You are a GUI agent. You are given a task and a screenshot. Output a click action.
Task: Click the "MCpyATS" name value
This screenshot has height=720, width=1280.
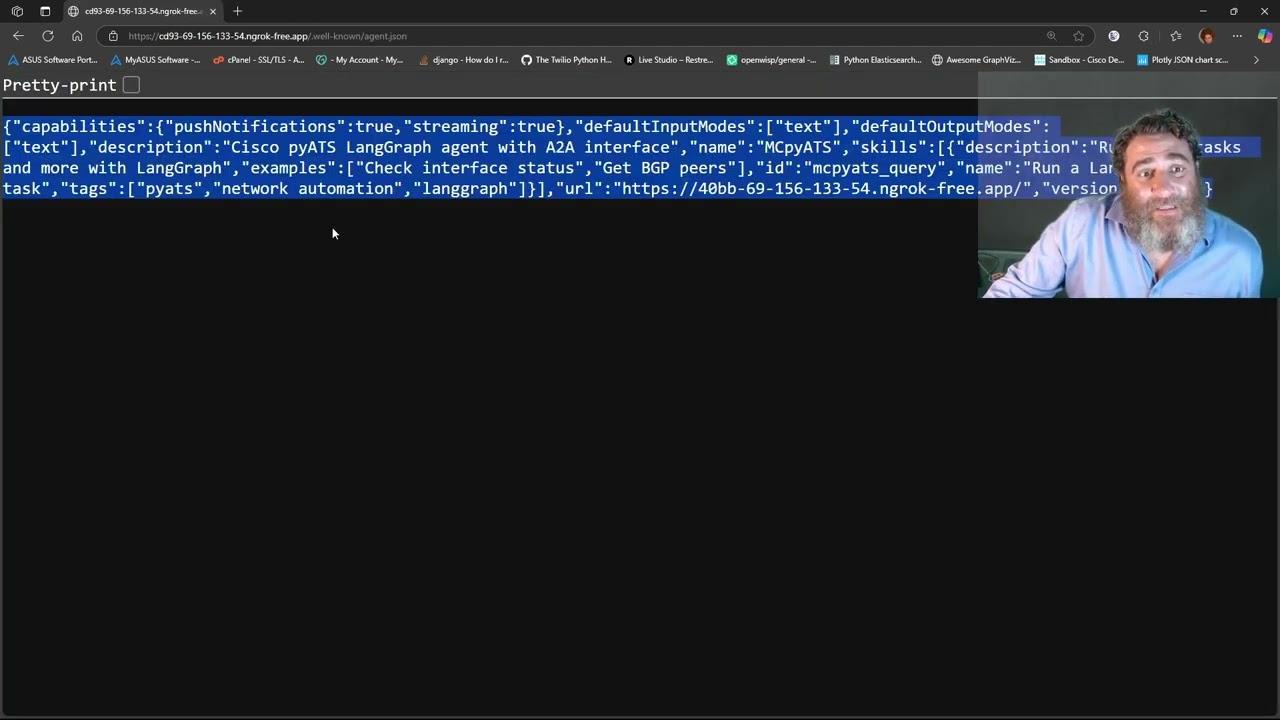(798, 148)
